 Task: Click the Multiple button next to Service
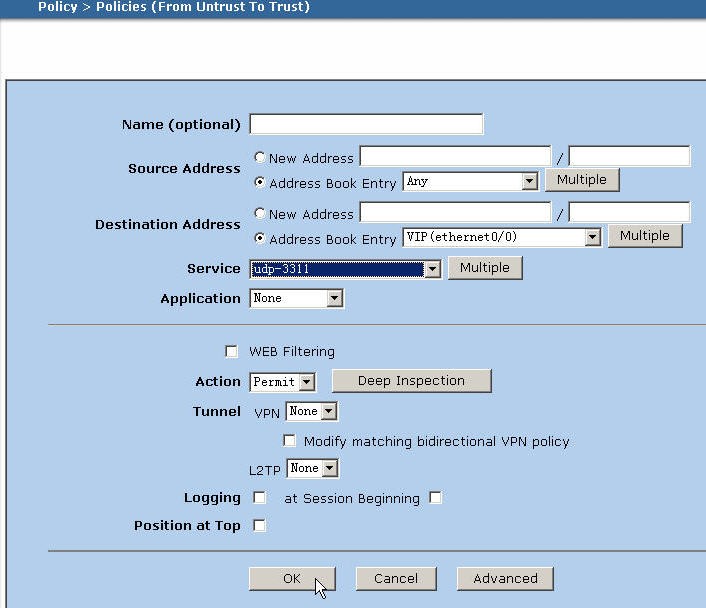485,268
